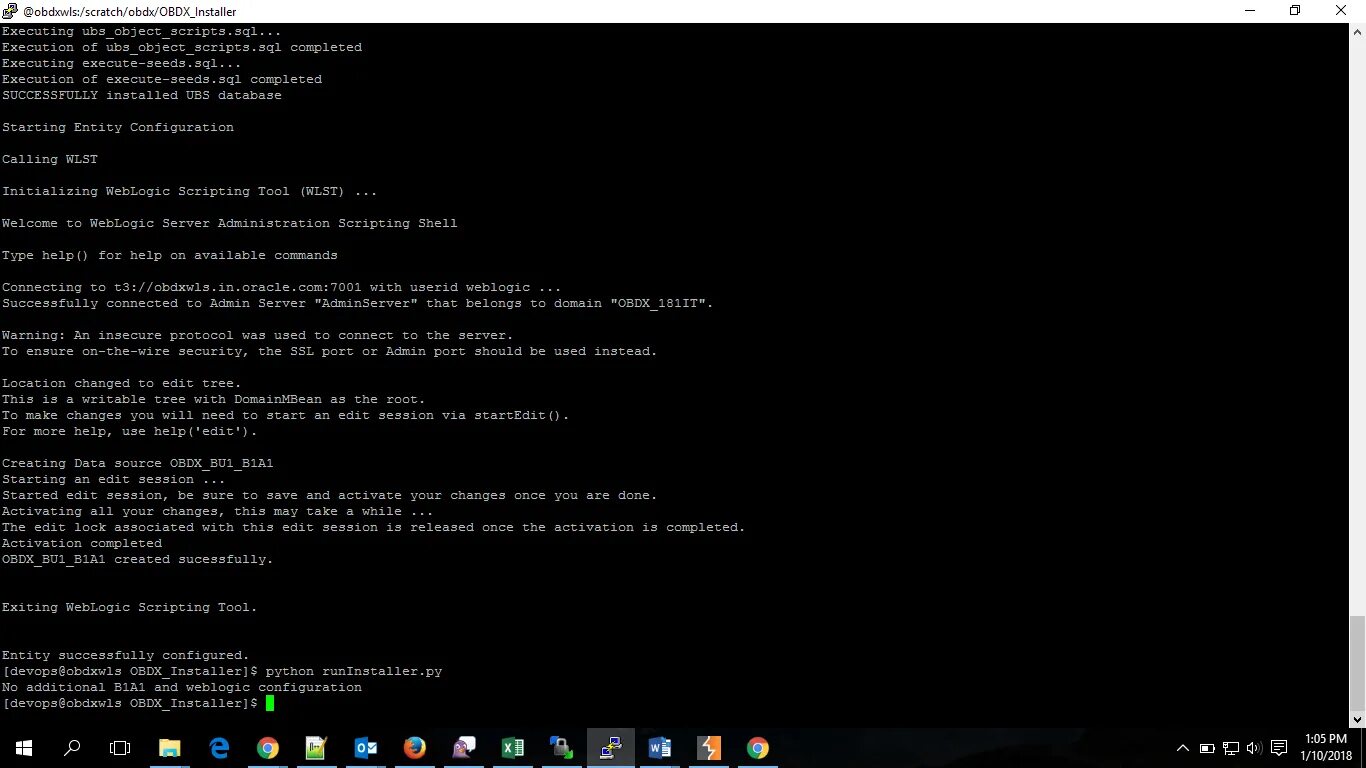Click 'To ensure on-the-wire security' line
This screenshot has width=1366, height=768.
point(329,351)
